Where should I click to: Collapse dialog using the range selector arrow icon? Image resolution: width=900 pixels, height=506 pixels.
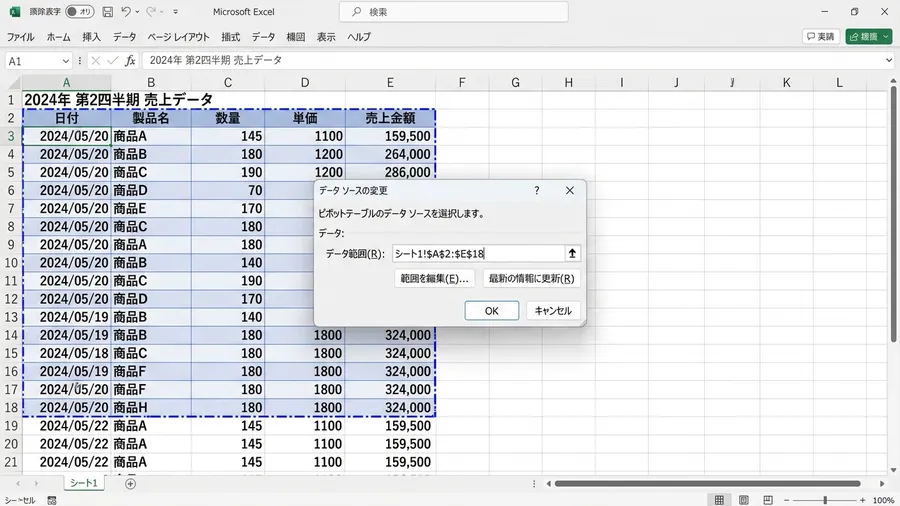click(572, 254)
